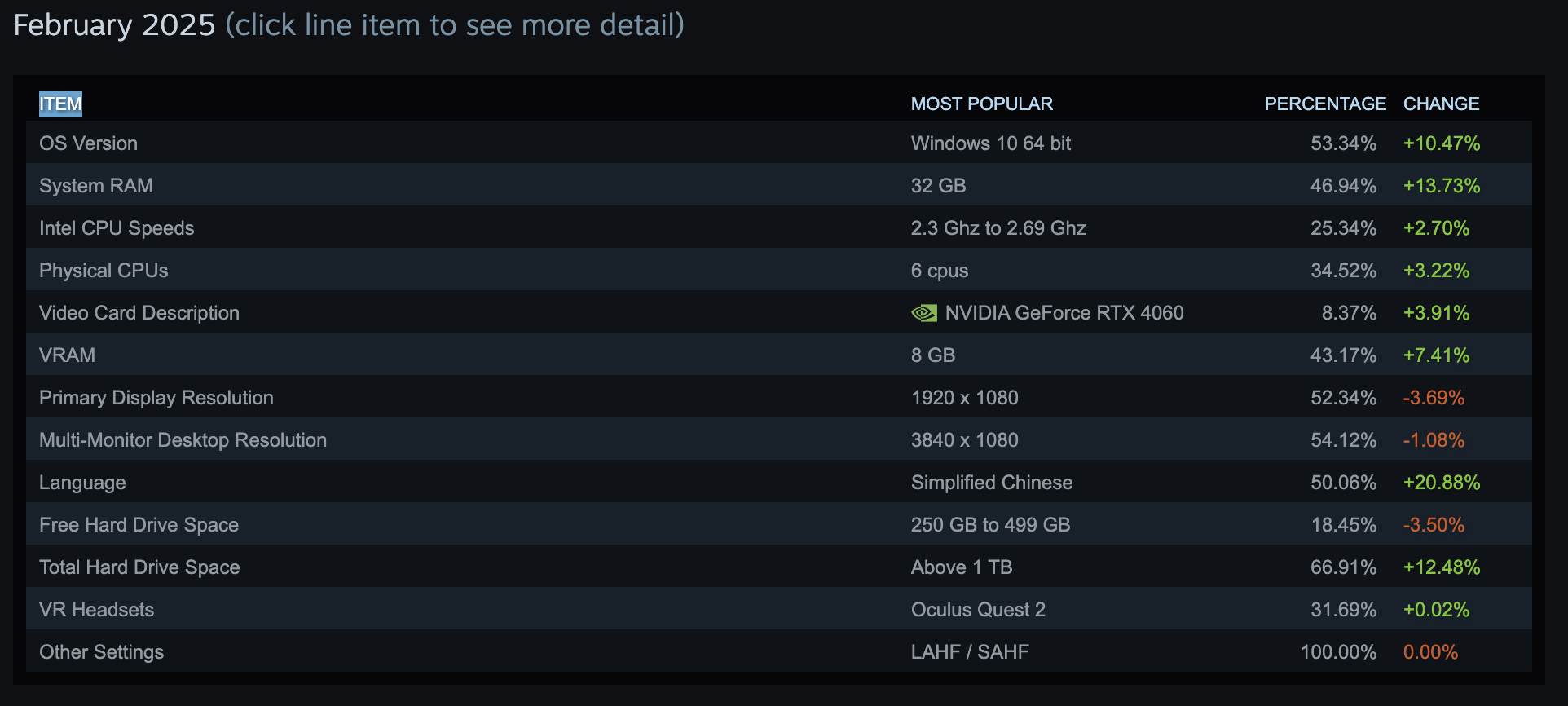Click the VRAM line item
Image resolution: width=1568 pixels, height=706 pixels.
67,355
